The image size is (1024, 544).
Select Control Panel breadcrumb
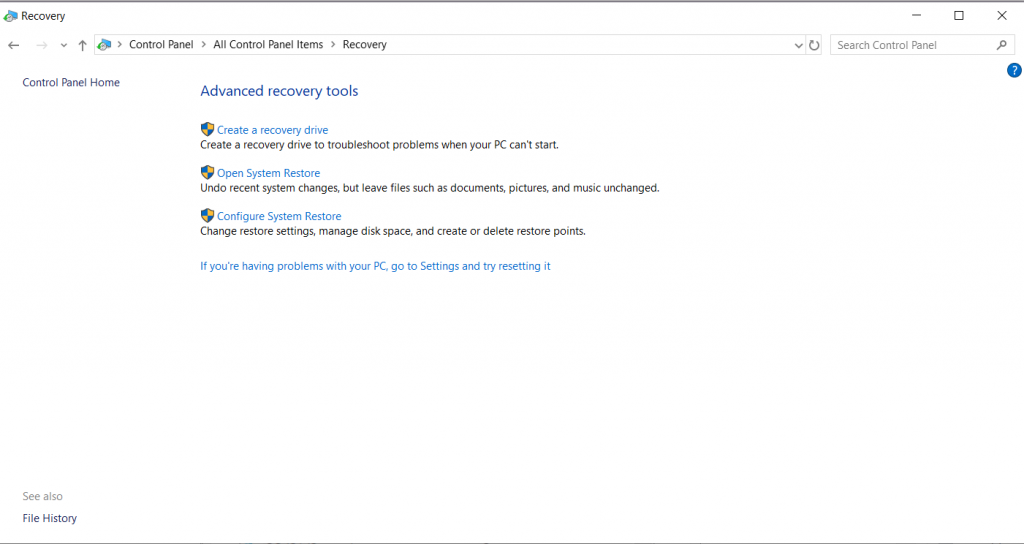tap(161, 44)
